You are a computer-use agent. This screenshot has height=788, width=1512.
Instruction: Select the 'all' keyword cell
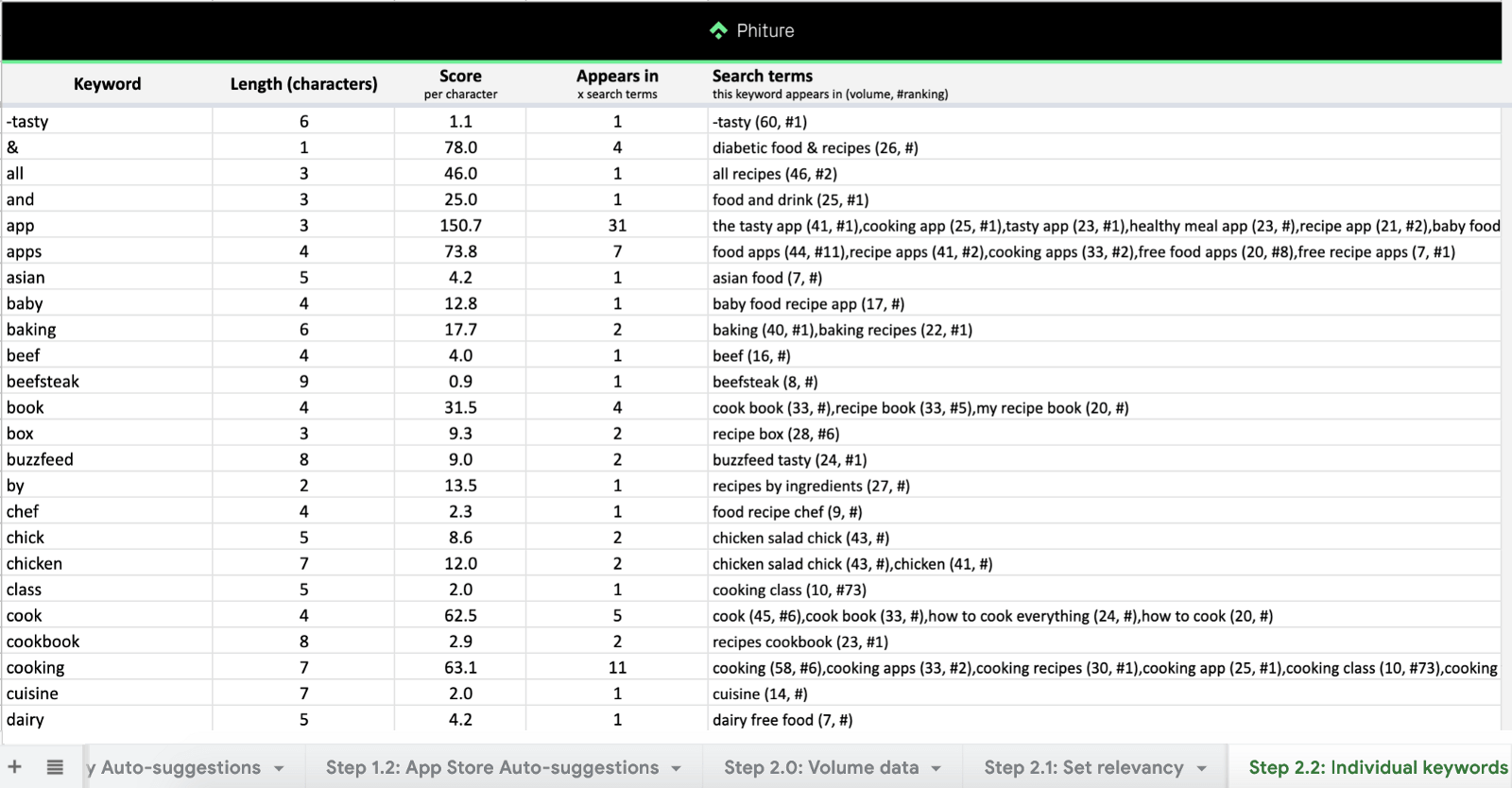click(107, 173)
